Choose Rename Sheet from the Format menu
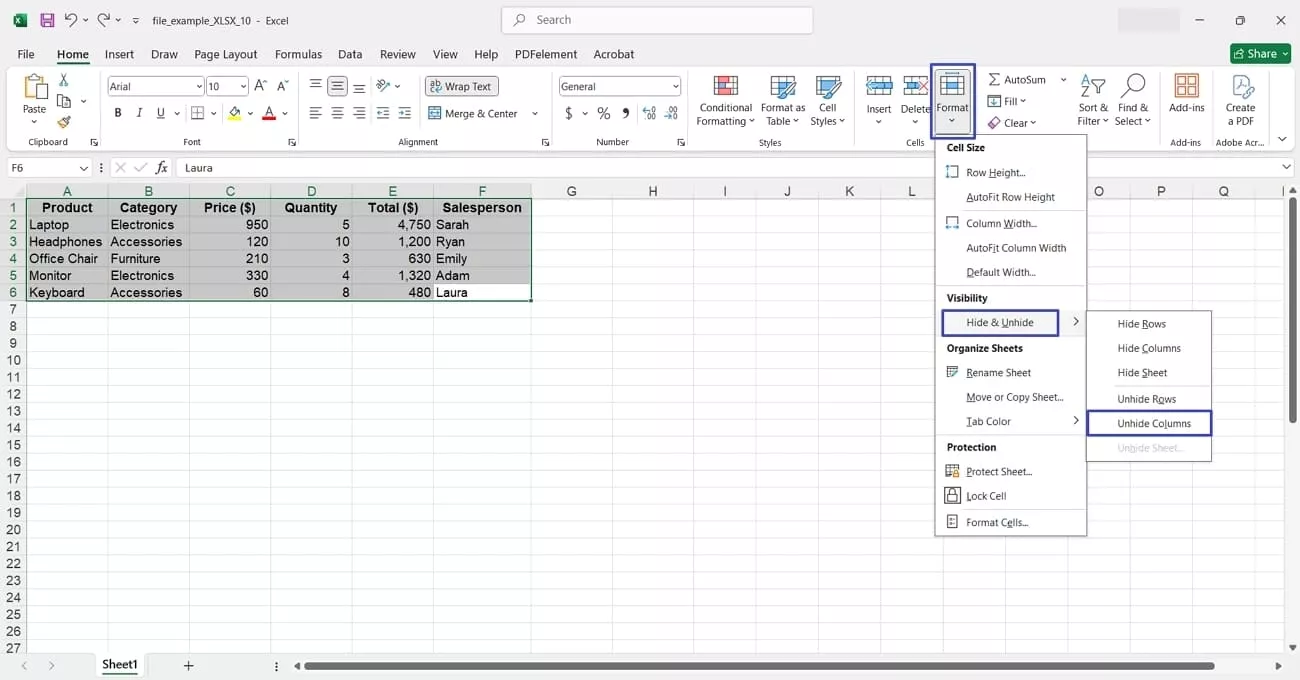The height and width of the screenshot is (680, 1300). pos(999,372)
